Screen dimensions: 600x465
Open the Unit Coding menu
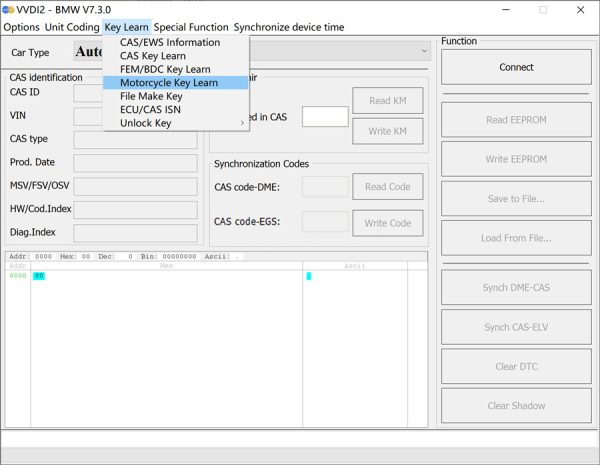click(x=72, y=27)
